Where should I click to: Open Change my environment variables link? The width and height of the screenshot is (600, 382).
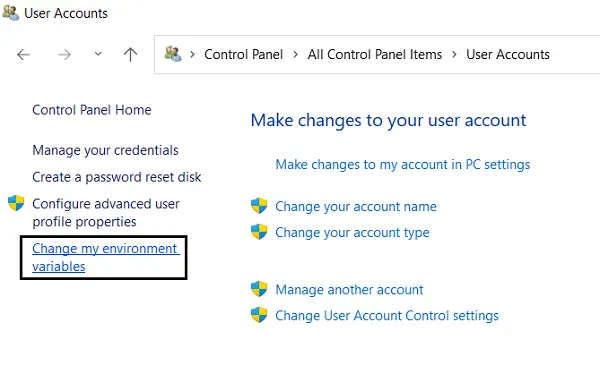[x=106, y=258]
